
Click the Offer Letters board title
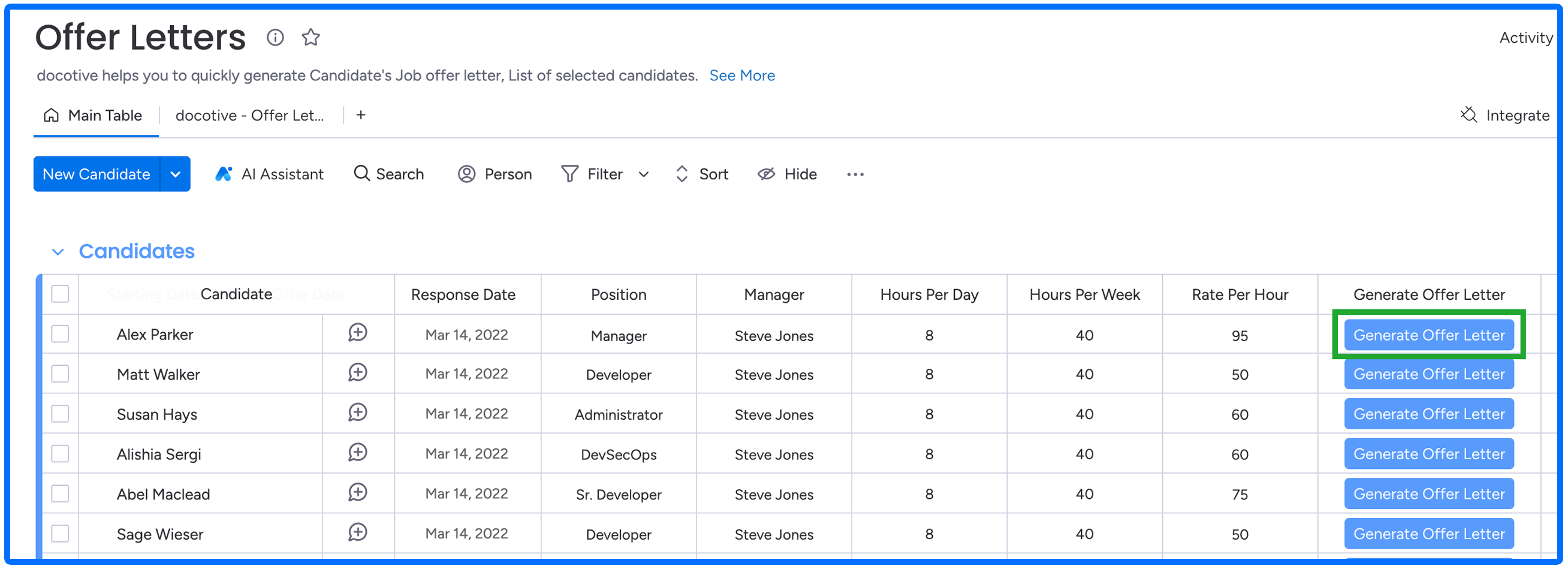tap(140, 37)
